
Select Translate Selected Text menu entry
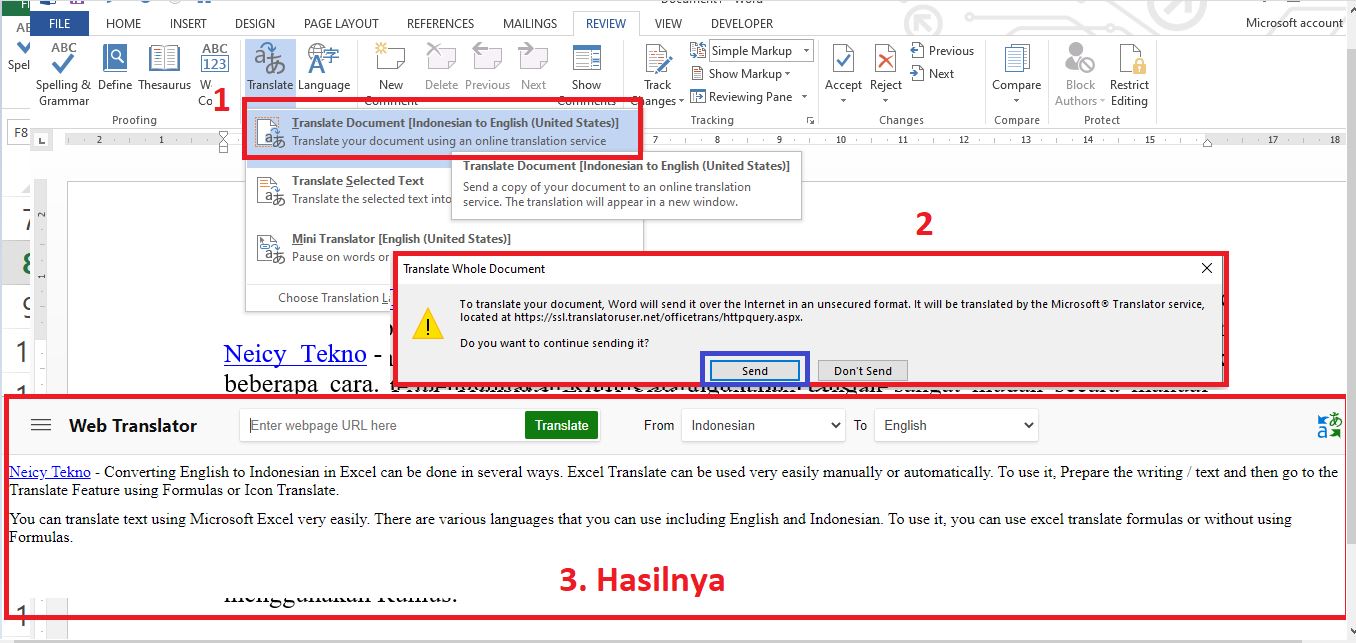350,189
